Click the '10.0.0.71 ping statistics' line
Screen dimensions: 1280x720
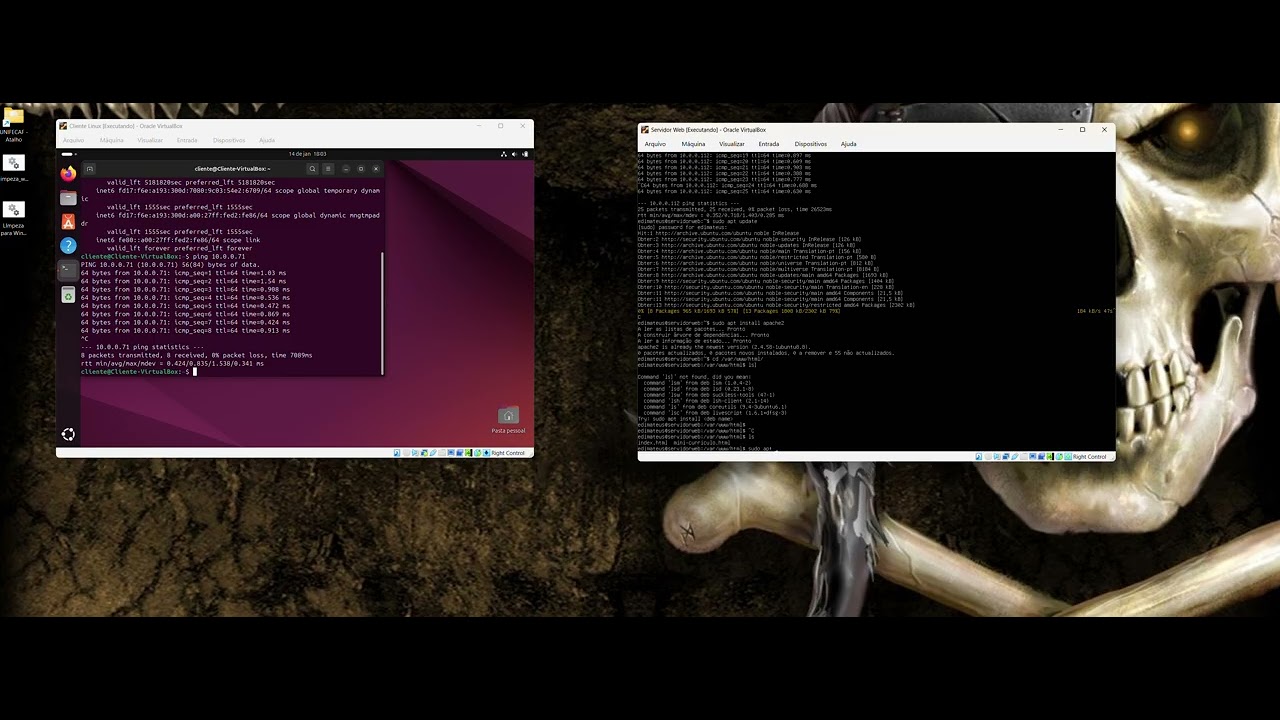pyautogui.click(x=142, y=347)
